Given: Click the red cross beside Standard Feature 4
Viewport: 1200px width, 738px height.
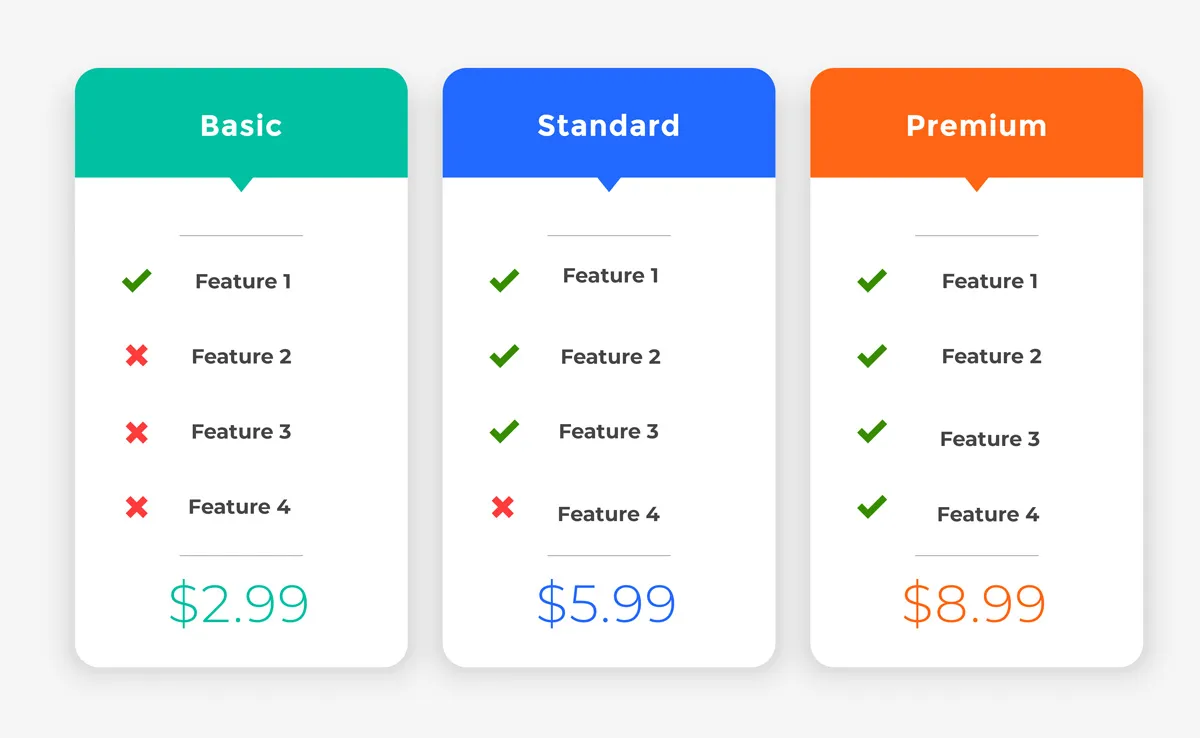Looking at the screenshot, I should tap(503, 507).
